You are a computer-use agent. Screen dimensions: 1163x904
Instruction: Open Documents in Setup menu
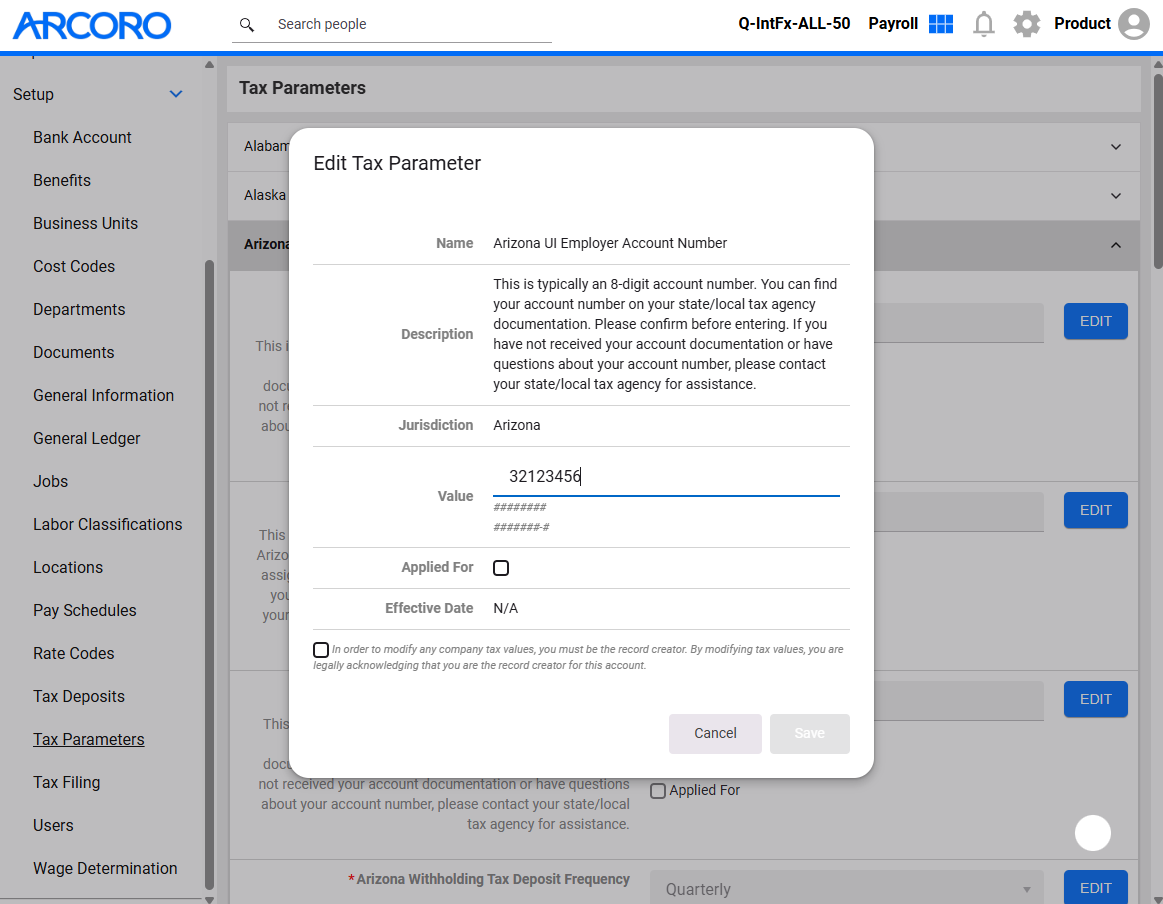click(x=73, y=352)
